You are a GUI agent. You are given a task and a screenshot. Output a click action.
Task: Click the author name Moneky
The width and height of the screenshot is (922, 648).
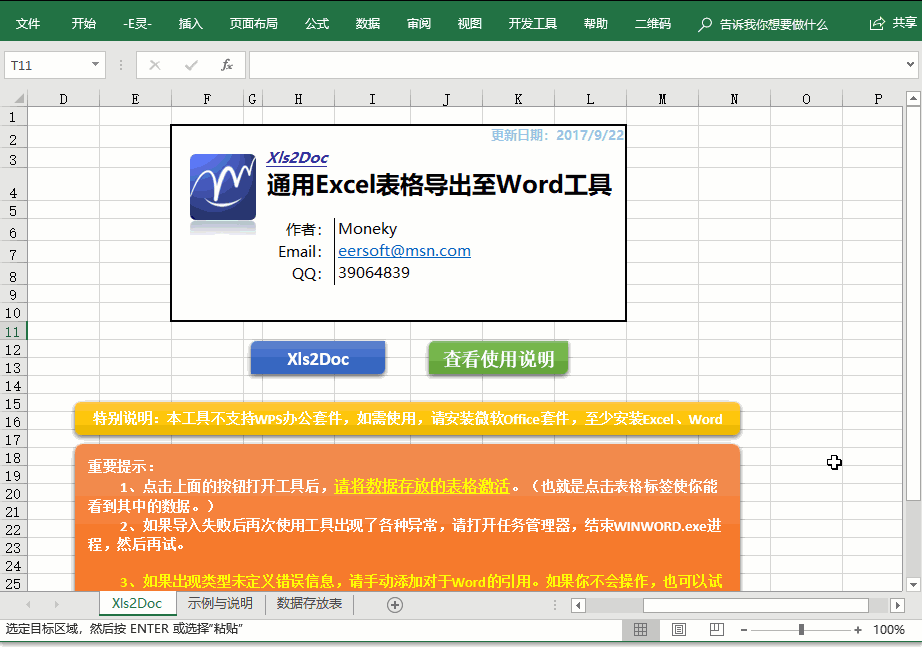pos(368,228)
